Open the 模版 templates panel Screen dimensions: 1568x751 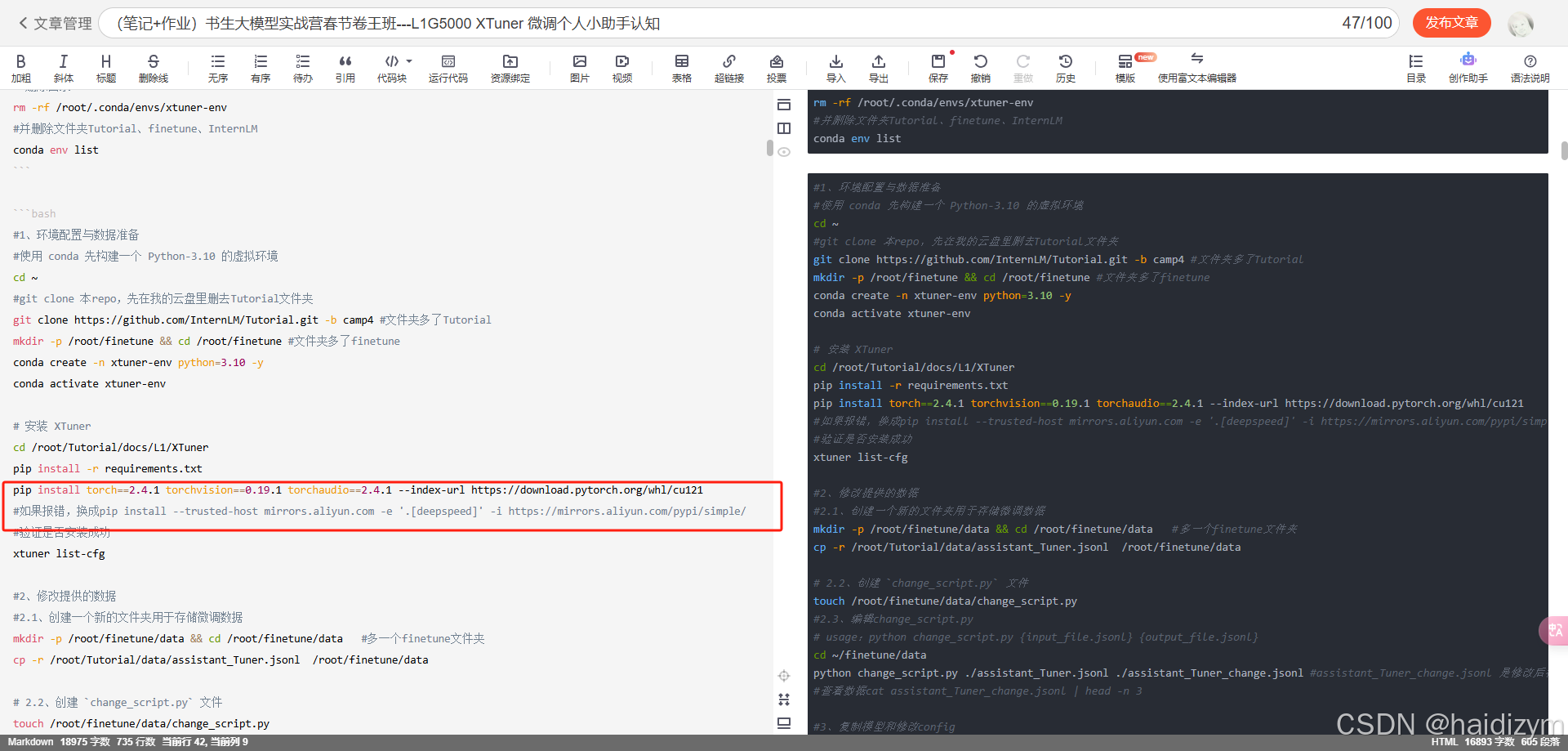[x=1125, y=68]
